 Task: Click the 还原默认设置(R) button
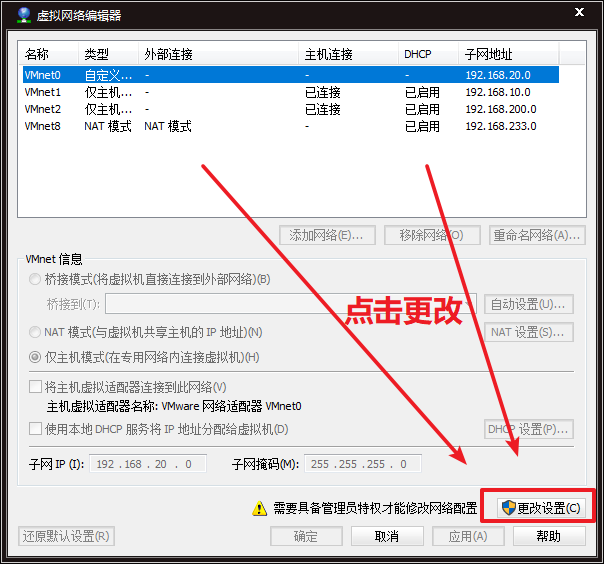[66, 536]
